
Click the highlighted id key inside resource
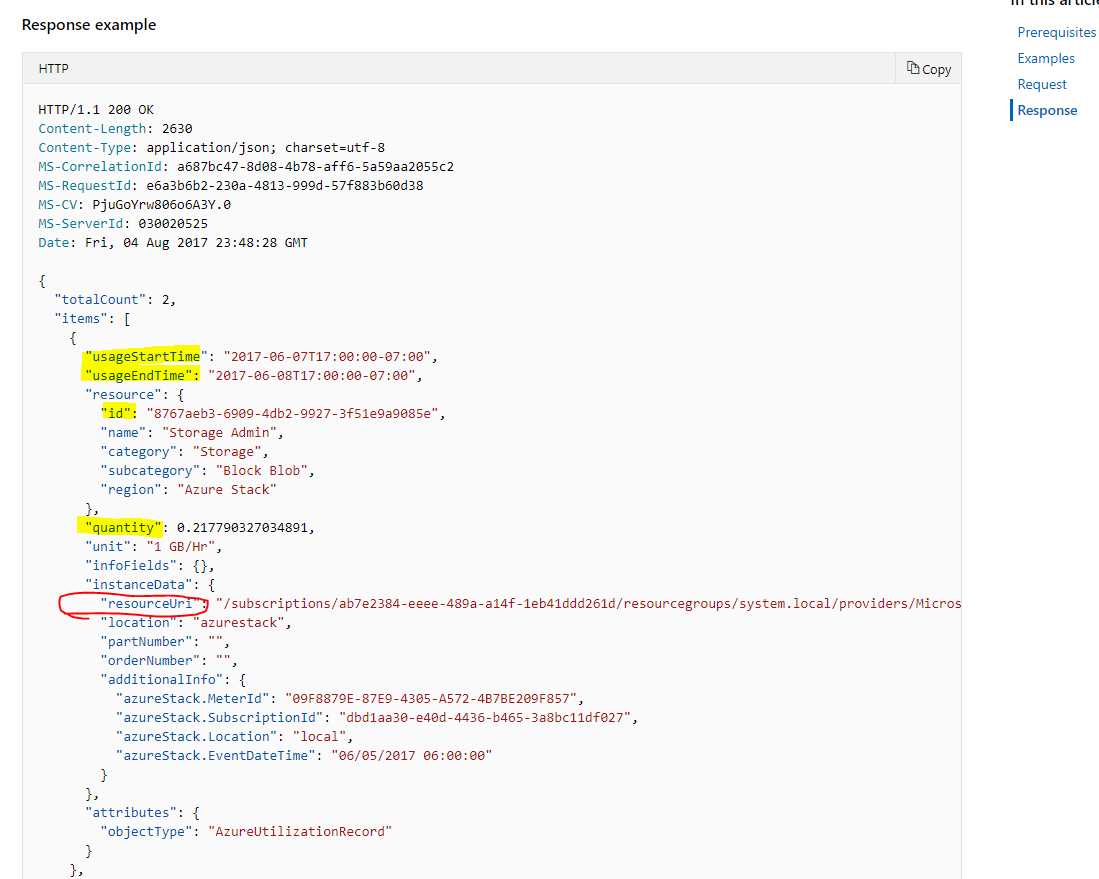pyautogui.click(x=117, y=413)
